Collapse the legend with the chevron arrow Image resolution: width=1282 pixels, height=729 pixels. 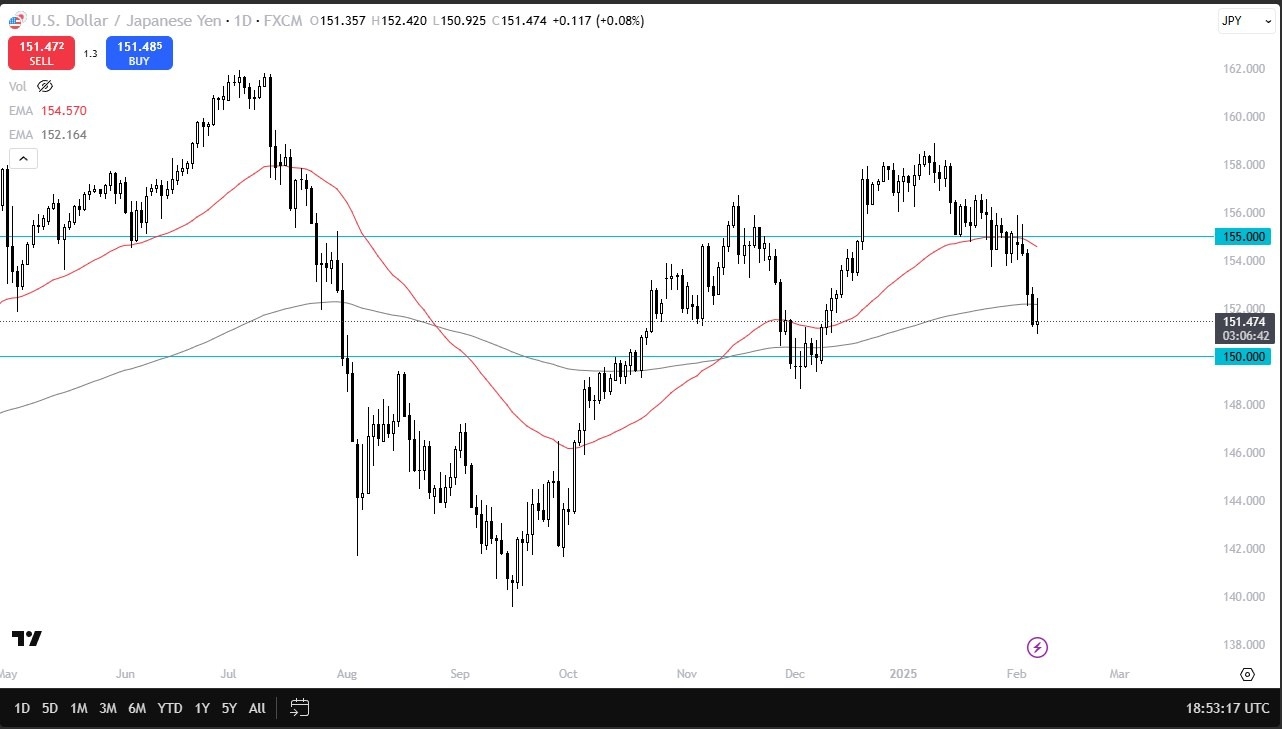23,158
